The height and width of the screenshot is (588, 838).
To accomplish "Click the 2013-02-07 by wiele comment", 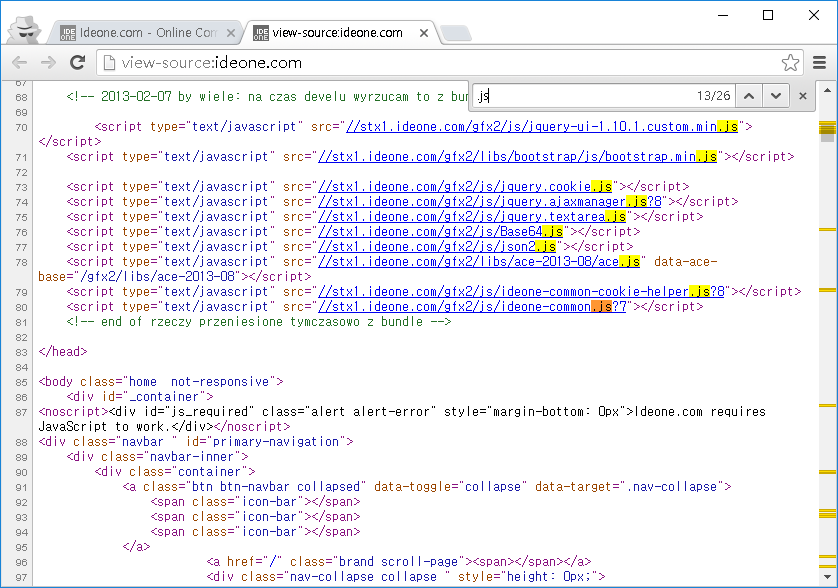I will (267, 97).
